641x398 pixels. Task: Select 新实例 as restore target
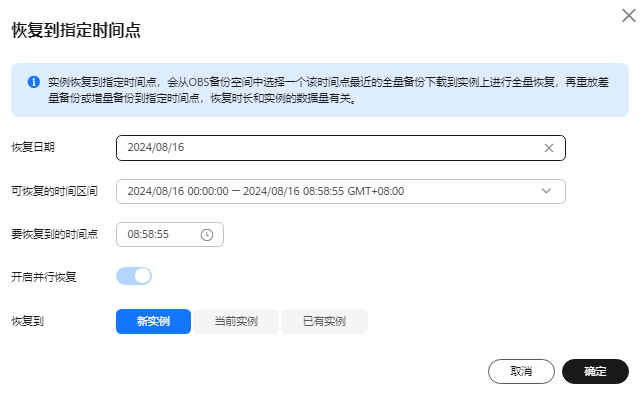click(x=153, y=322)
